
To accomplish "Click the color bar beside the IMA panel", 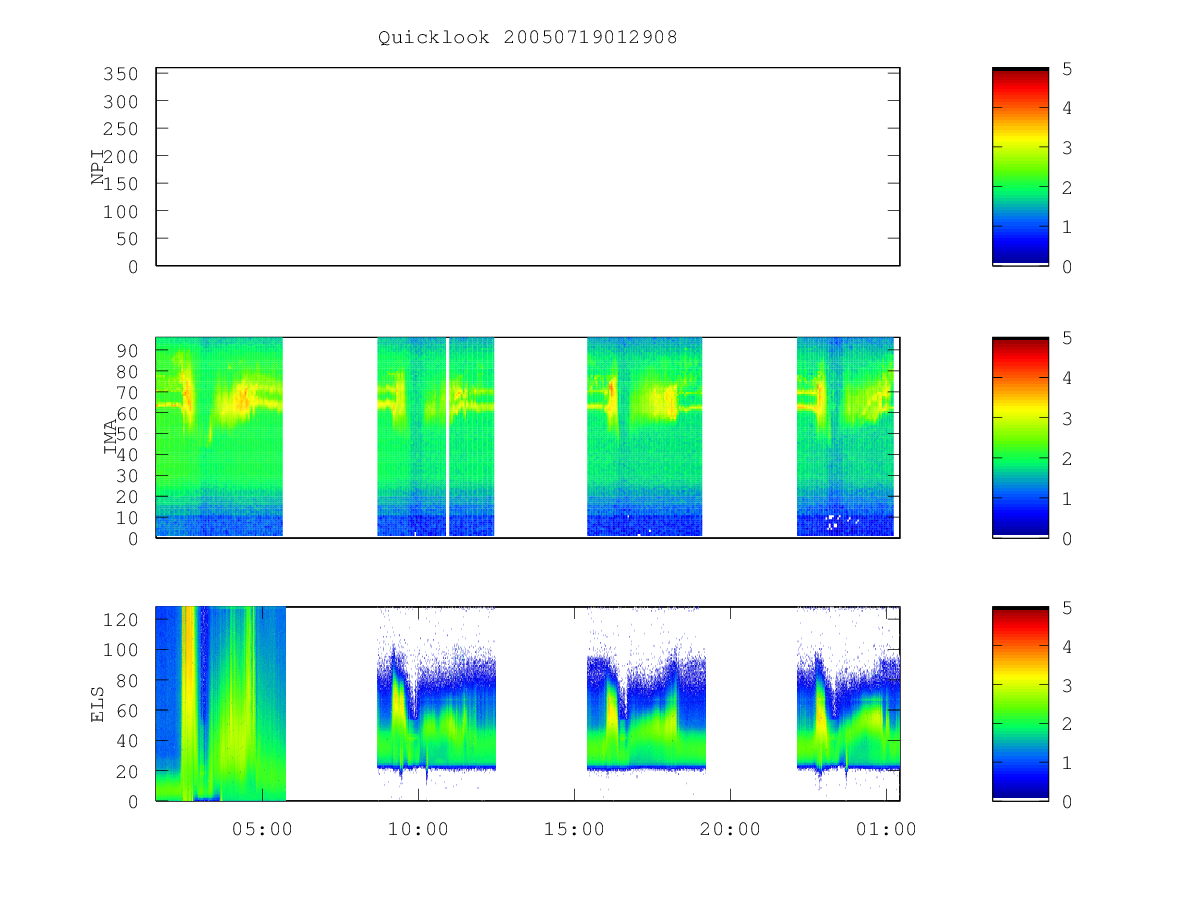I will (1020, 438).
